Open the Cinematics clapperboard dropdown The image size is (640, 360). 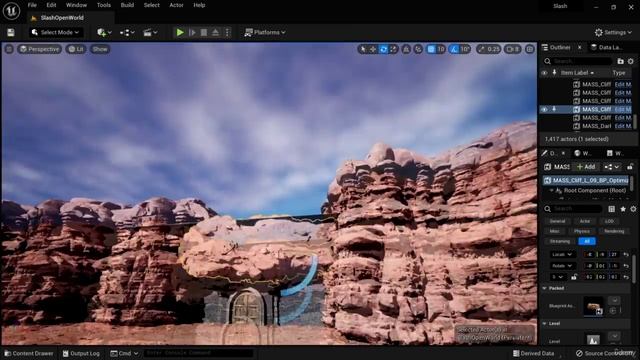coord(150,32)
